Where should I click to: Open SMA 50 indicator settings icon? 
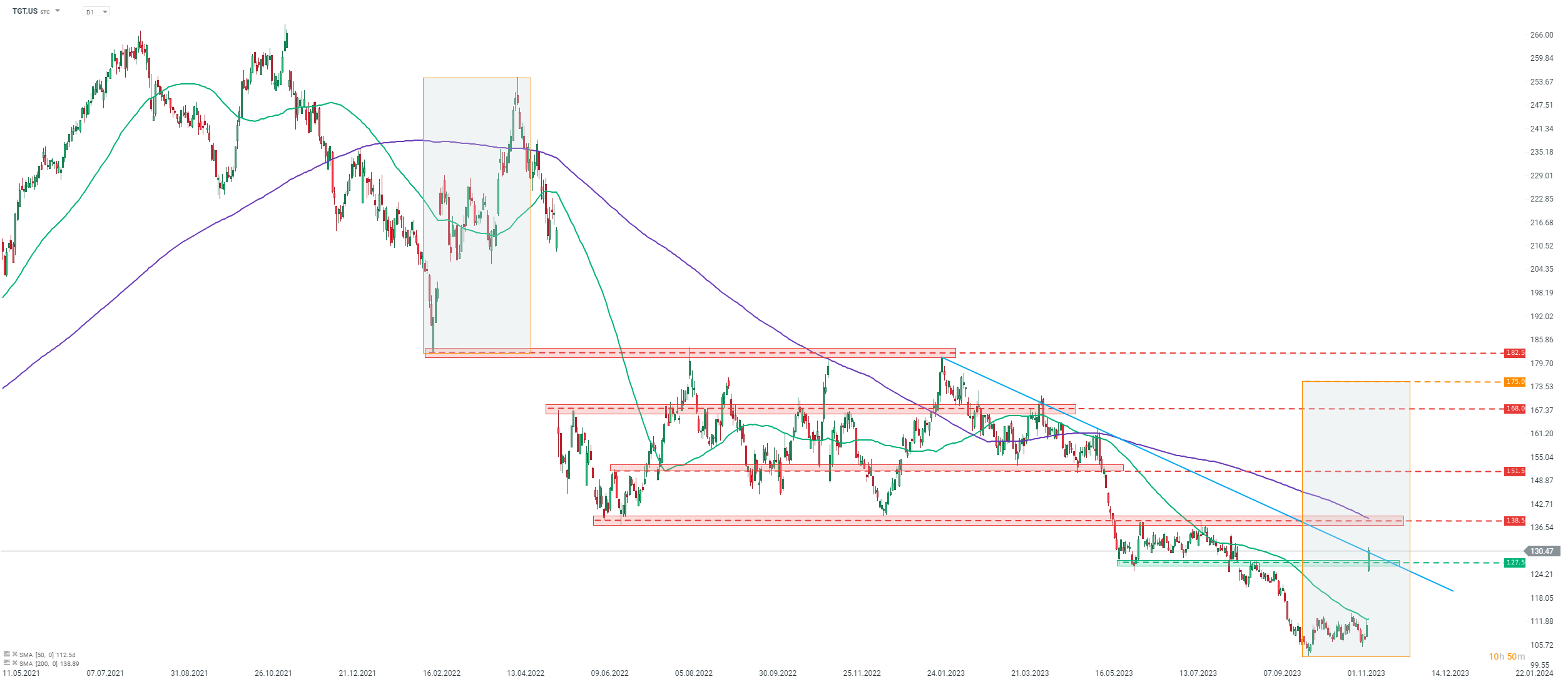(x=7, y=654)
